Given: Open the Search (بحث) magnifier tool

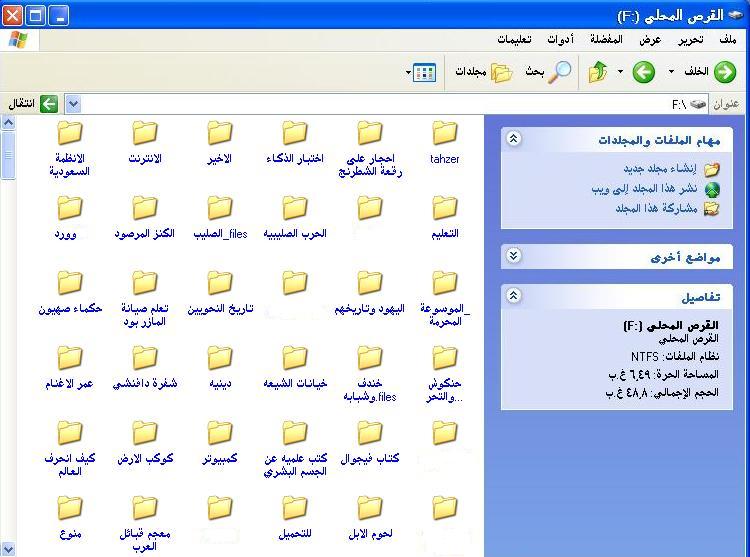Looking at the screenshot, I should pos(561,72).
